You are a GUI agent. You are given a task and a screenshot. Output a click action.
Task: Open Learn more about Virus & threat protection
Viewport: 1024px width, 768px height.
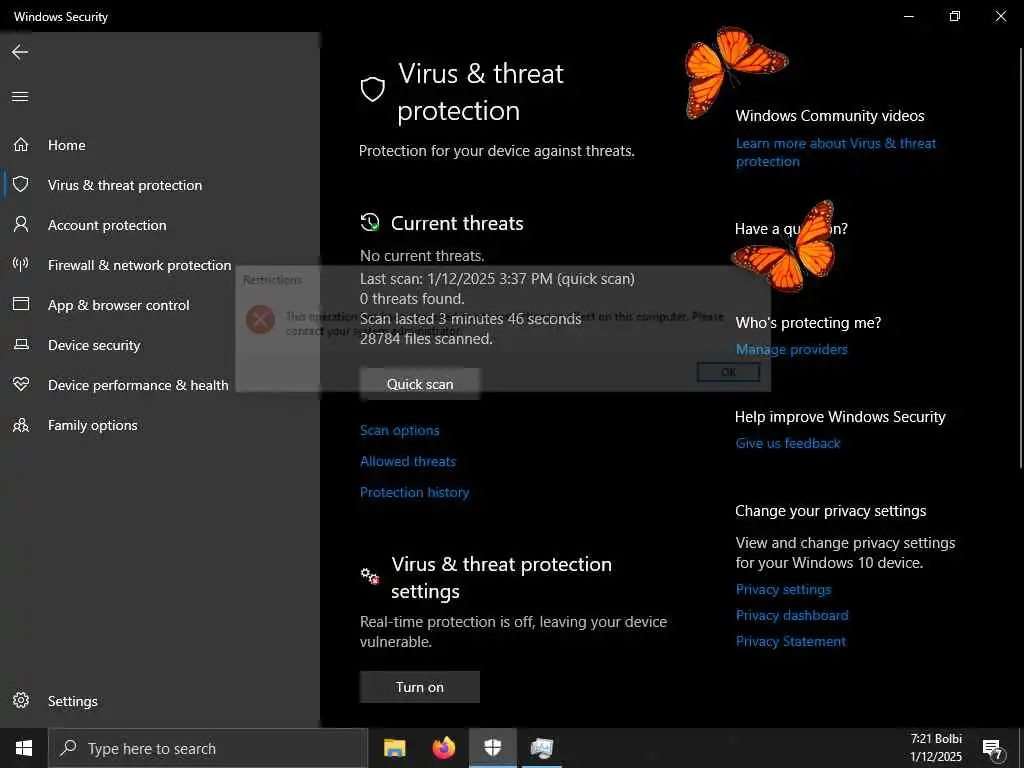tap(836, 152)
